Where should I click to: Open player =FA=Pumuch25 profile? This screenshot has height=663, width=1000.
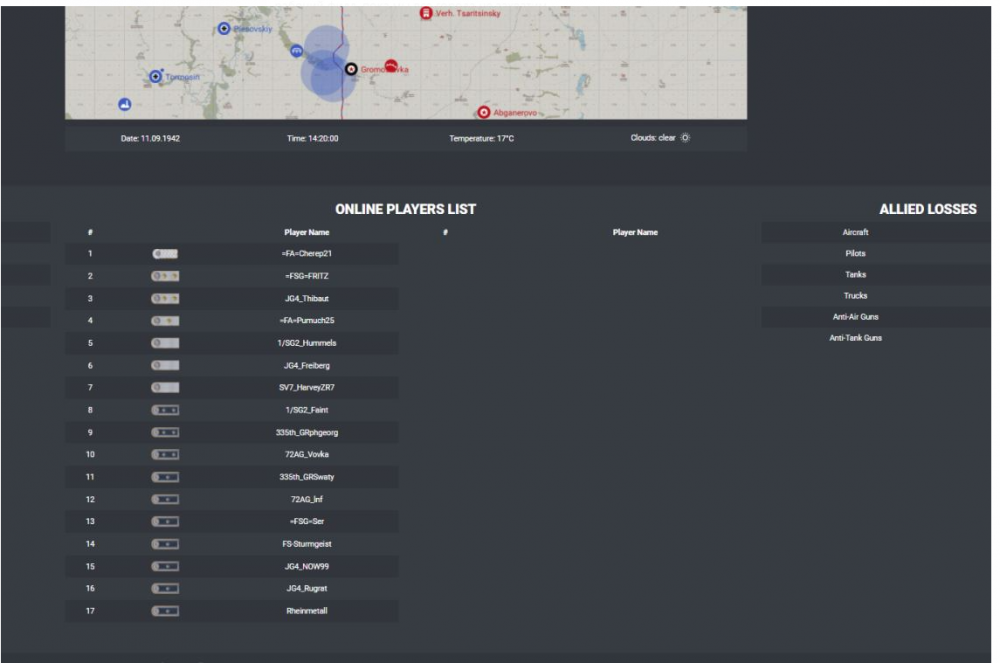307,321
